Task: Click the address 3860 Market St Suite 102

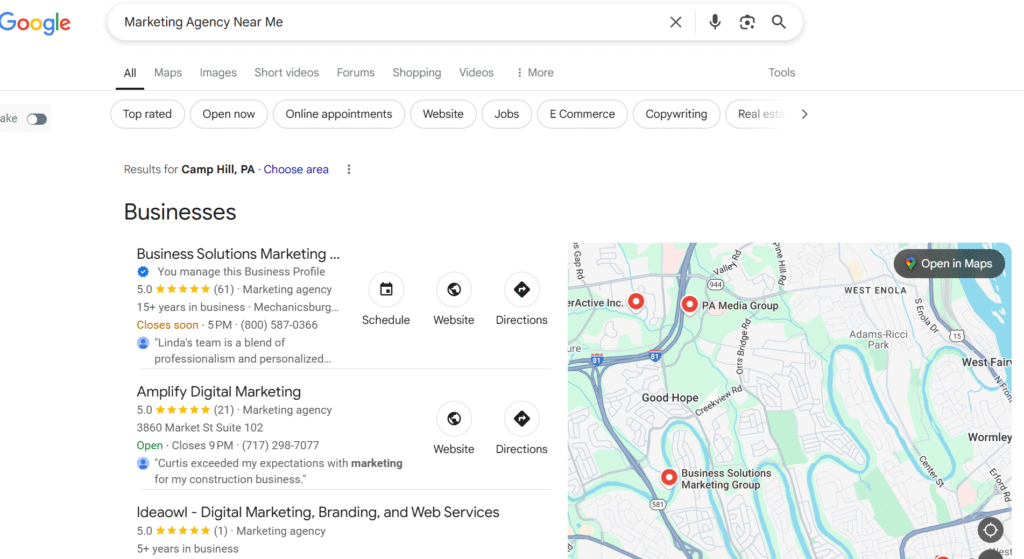Action: (200, 428)
